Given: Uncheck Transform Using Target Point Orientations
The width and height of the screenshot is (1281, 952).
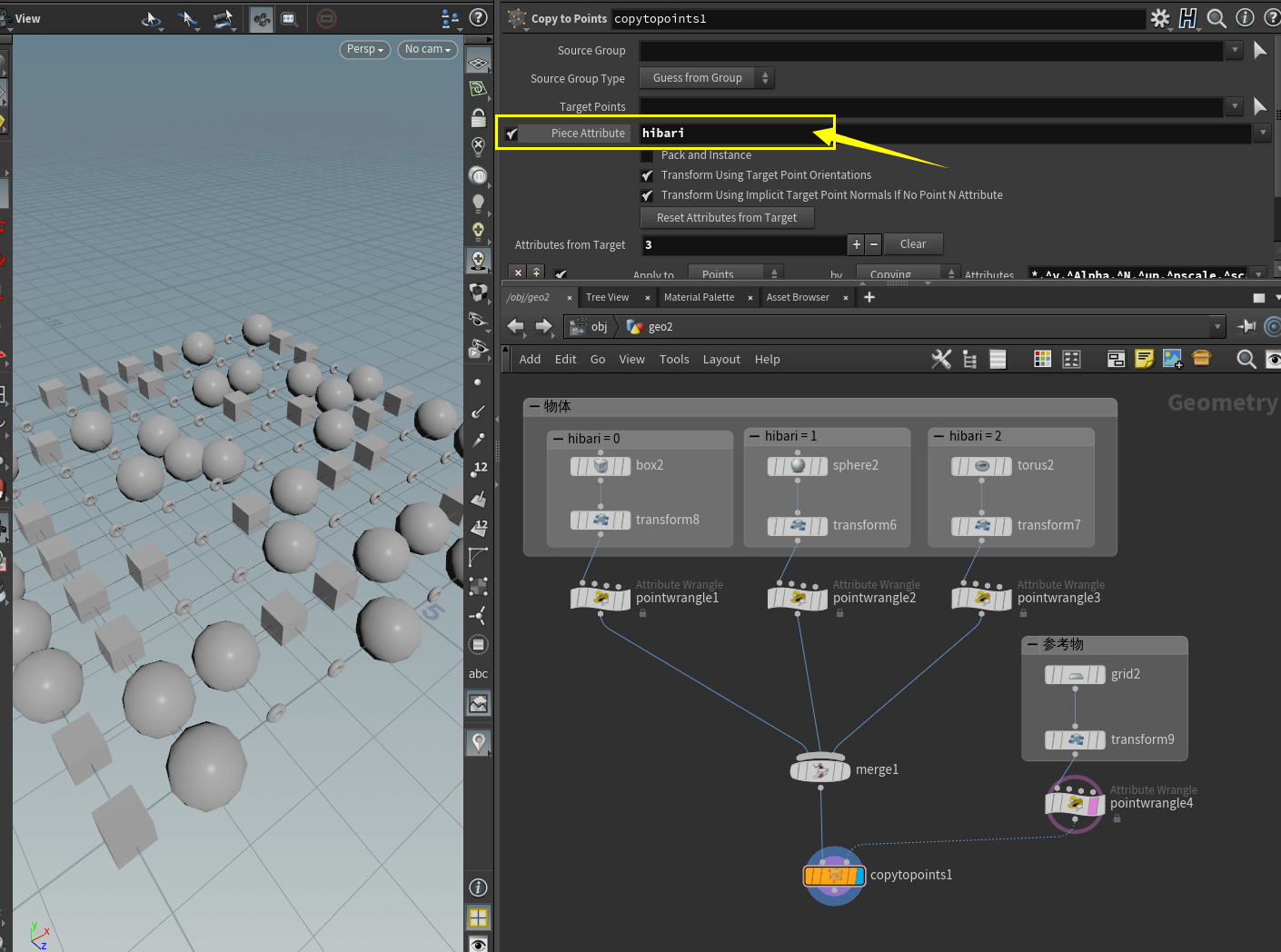Looking at the screenshot, I should [647, 175].
